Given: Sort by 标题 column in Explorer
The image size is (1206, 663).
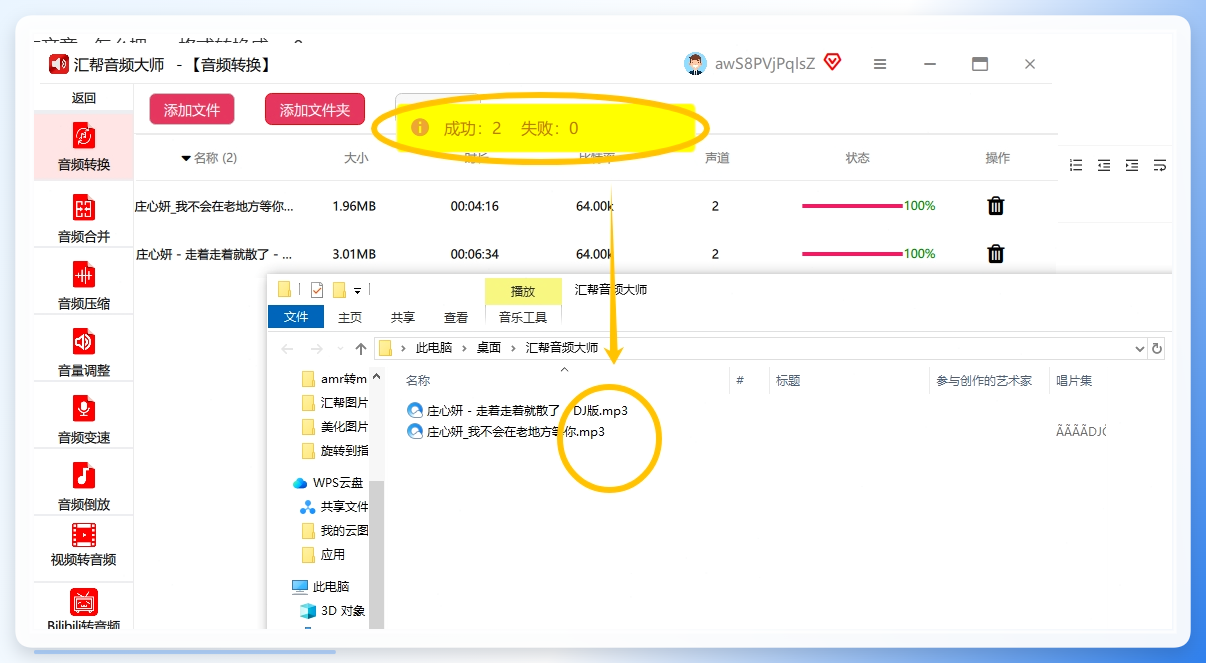Looking at the screenshot, I should pyautogui.click(x=788, y=381).
